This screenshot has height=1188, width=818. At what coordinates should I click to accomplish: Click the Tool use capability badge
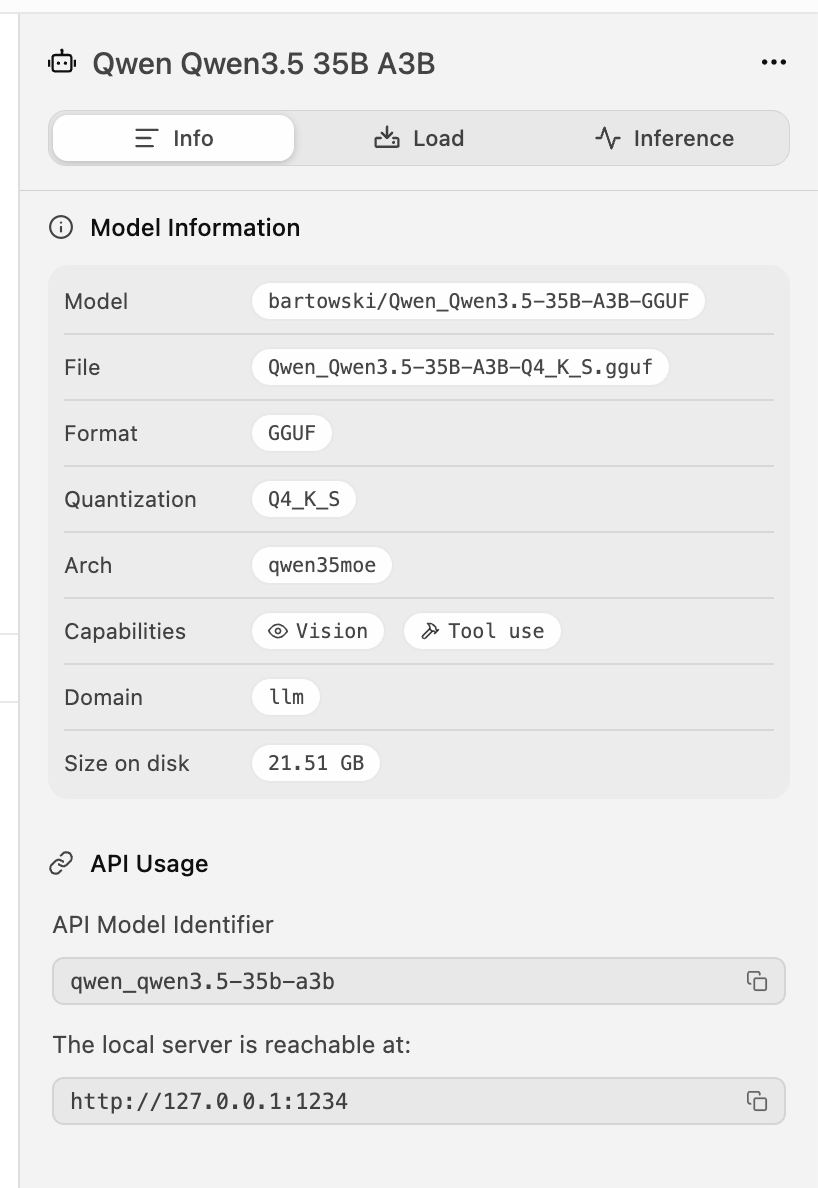tap(482, 631)
